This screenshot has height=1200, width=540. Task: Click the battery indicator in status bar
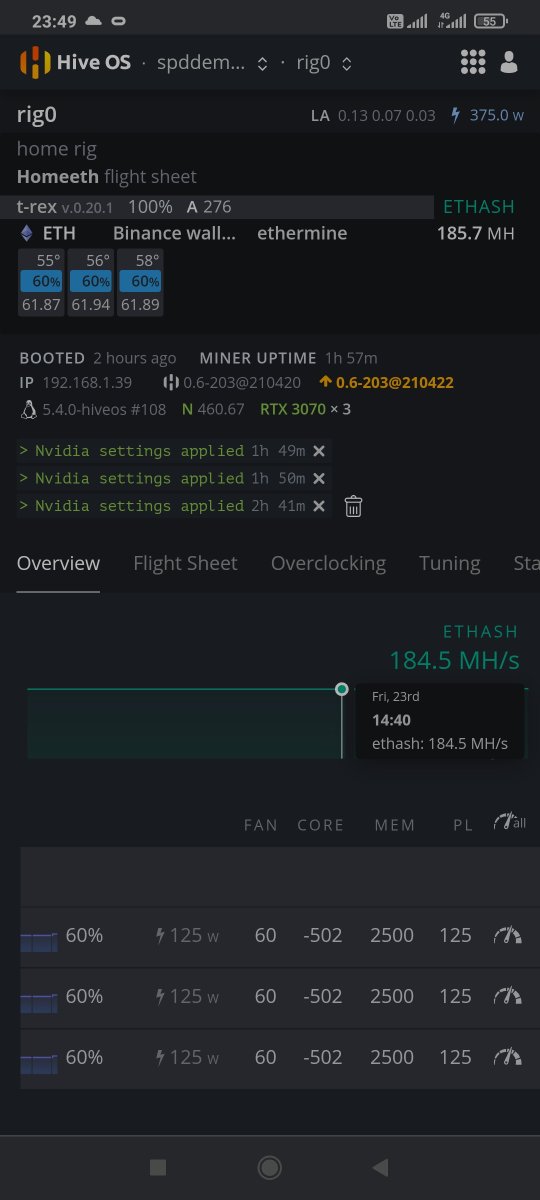[x=490, y=21]
